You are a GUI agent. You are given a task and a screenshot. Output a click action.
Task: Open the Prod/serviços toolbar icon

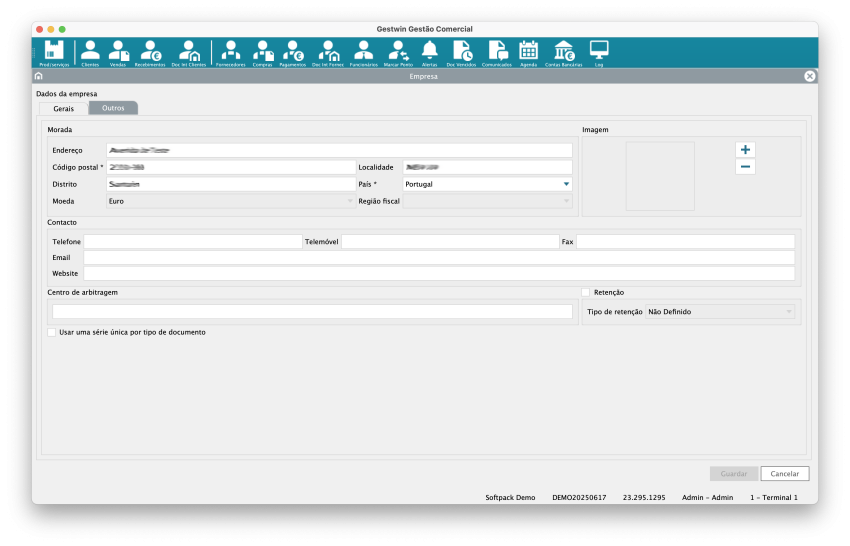pyautogui.click(x=54, y=51)
